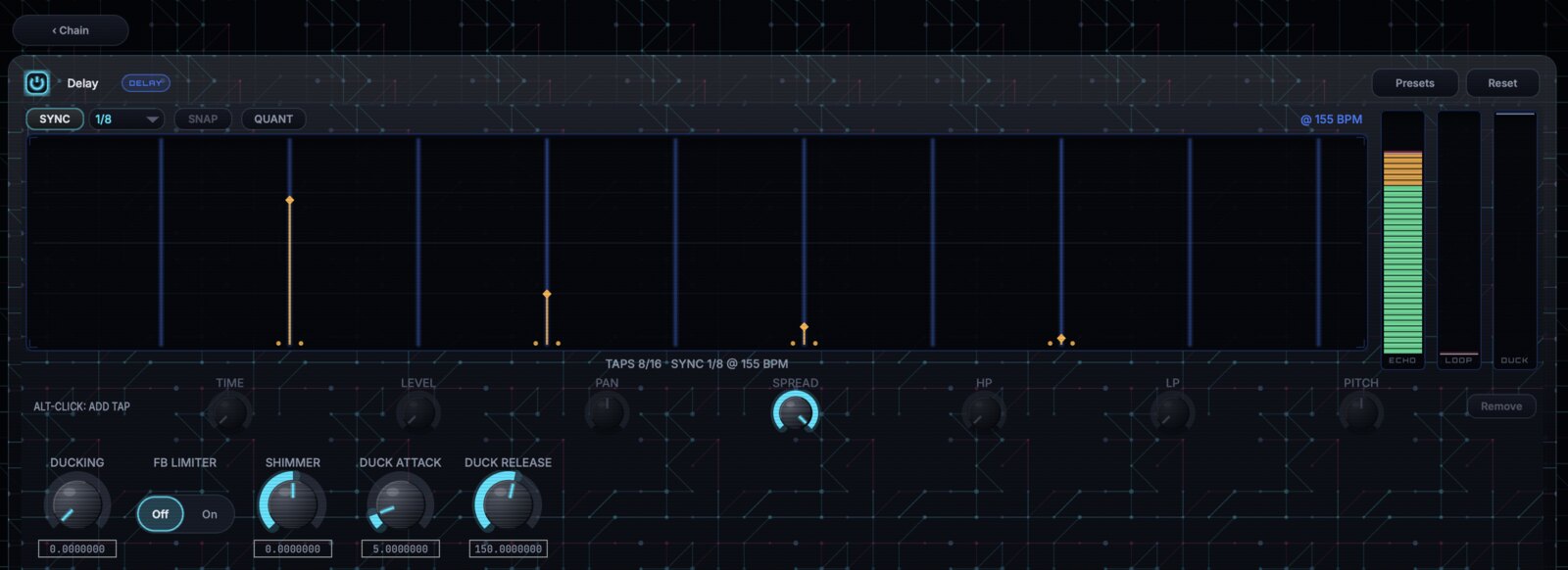Click the DUCK ATTACK knob
Screen dimensions: 1568x570
click(400, 504)
